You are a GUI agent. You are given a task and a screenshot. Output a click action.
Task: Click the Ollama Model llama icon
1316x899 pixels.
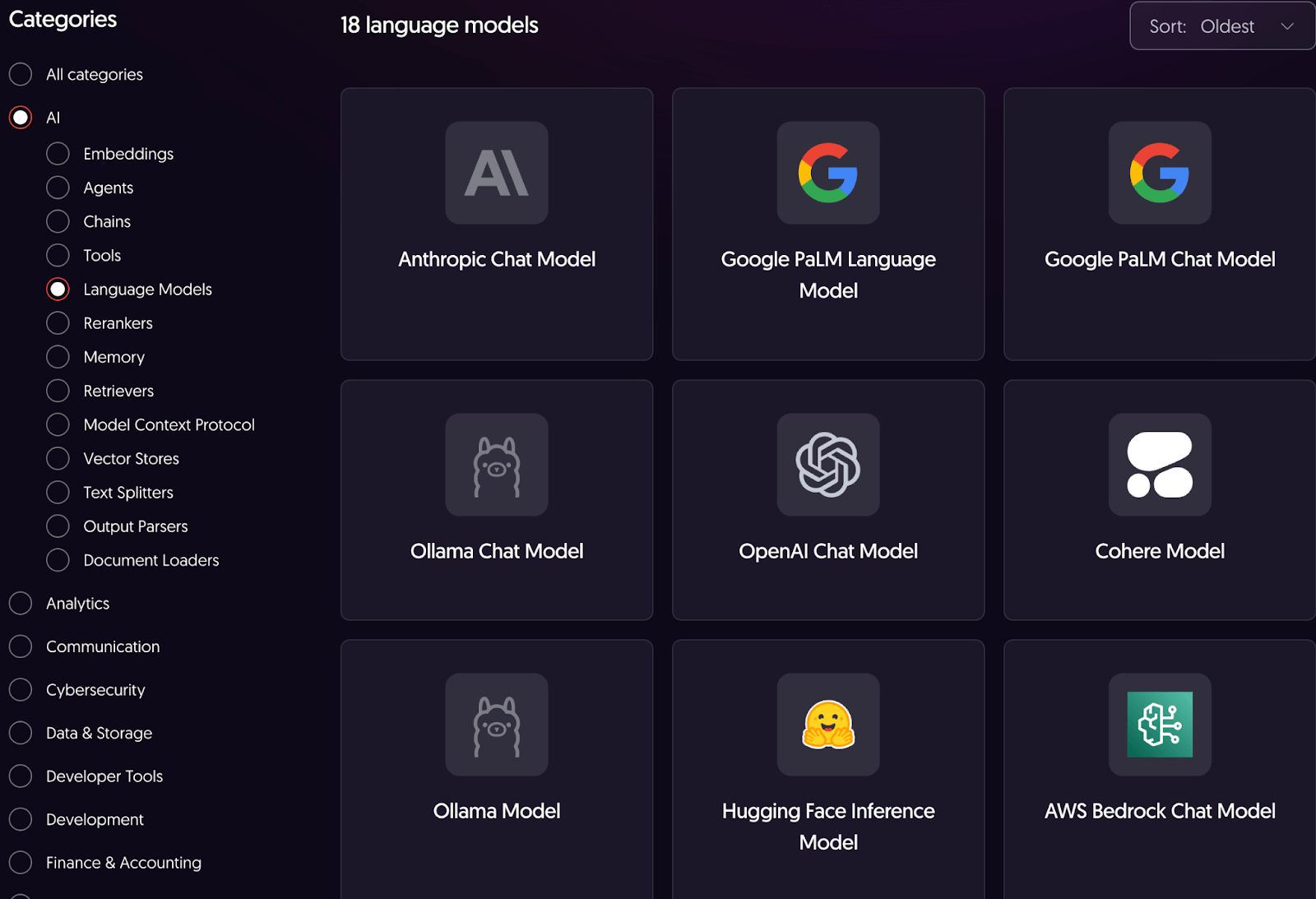point(496,725)
